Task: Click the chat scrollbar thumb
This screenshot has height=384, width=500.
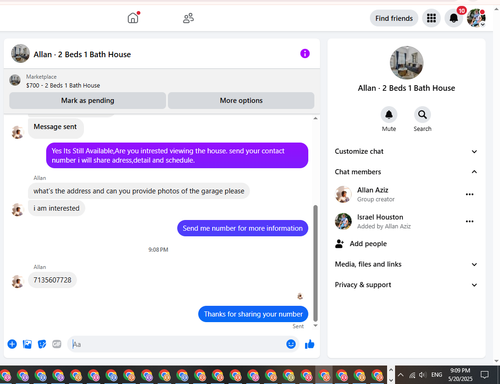Action: click(315, 263)
